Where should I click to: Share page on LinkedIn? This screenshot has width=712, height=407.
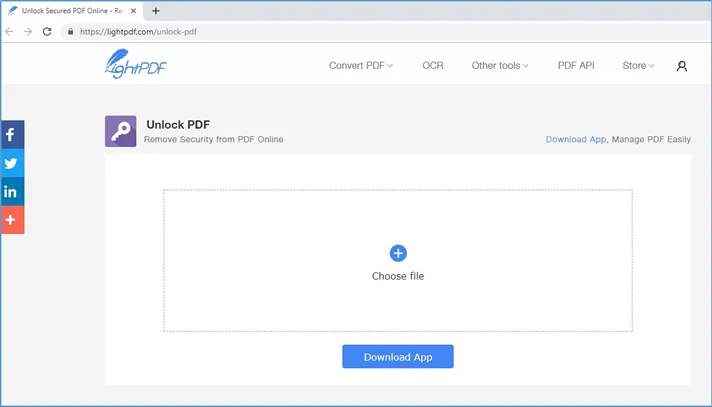click(x=12, y=192)
